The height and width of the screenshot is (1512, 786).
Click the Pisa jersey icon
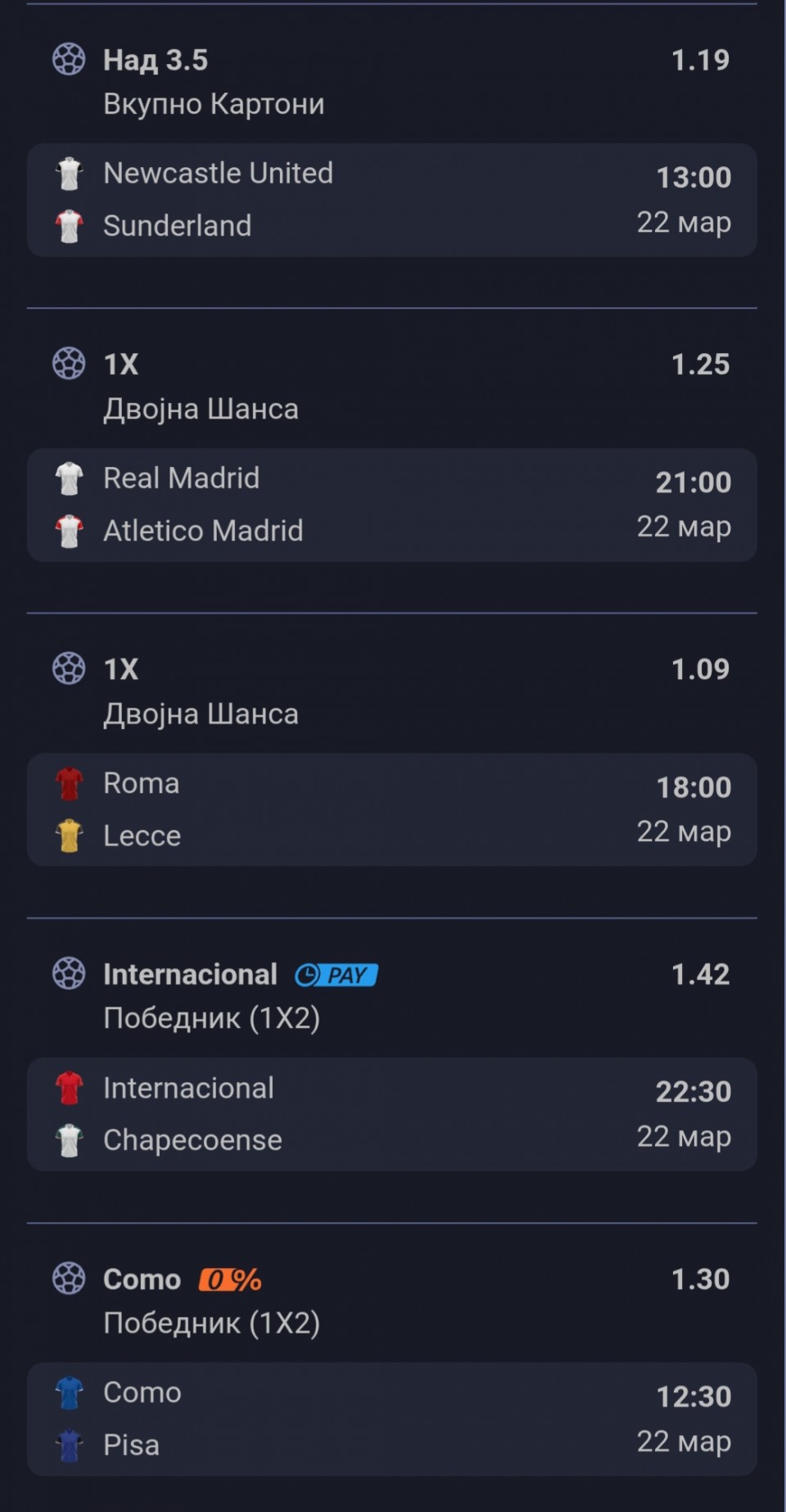(70, 1446)
